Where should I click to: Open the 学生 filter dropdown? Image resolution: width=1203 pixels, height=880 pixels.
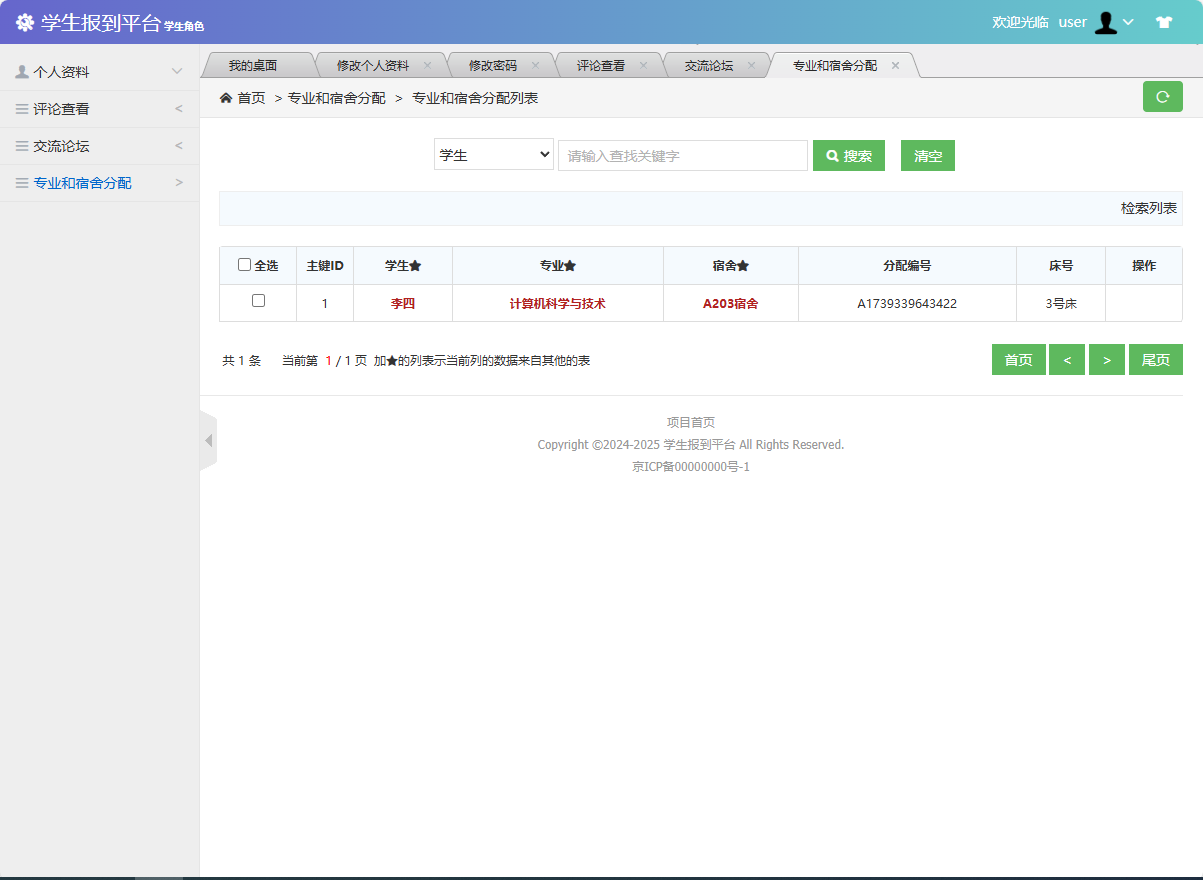[493, 154]
